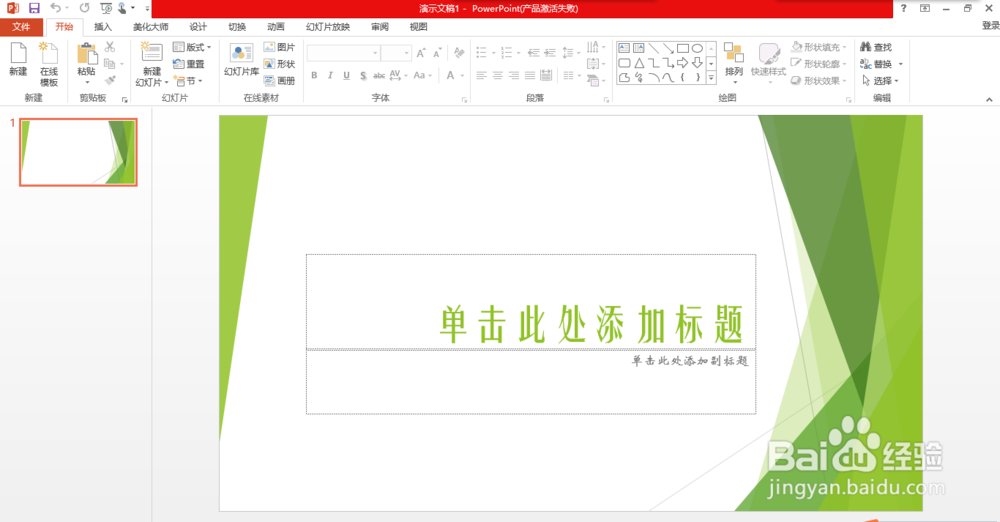The height and width of the screenshot is (522, 1000).
Task: Click the Cut scissors icon
Action: click(x=110, y=47)
